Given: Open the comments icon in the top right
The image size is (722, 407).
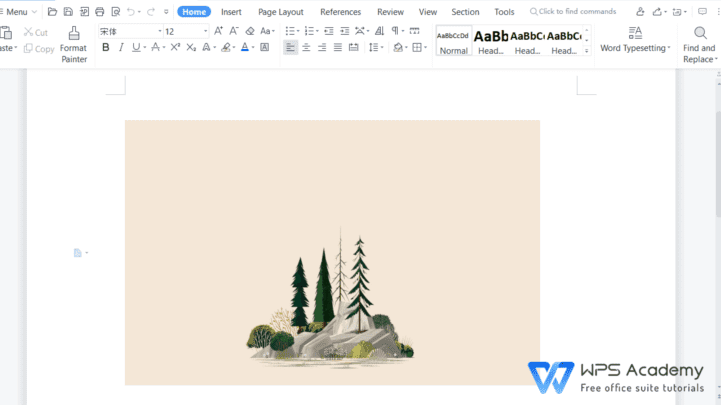Looking at the screenshot, I should [x=702, y=12].
